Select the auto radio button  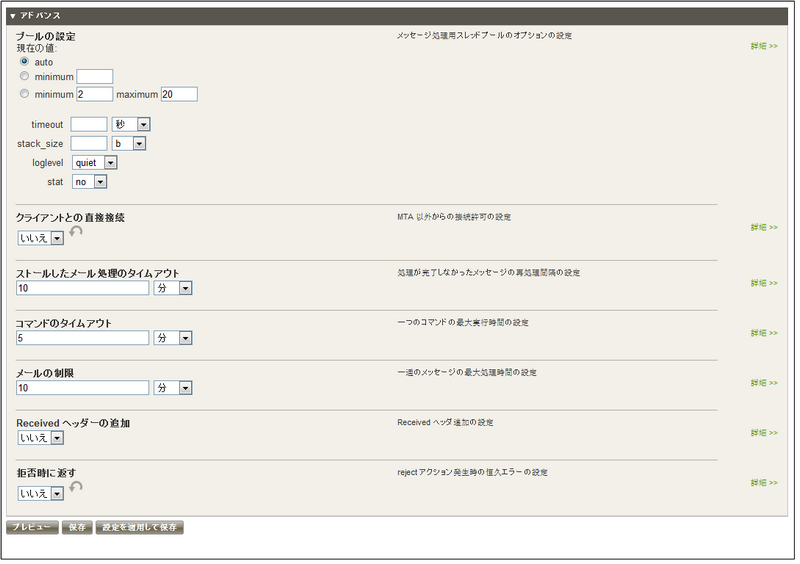(24, 61)
